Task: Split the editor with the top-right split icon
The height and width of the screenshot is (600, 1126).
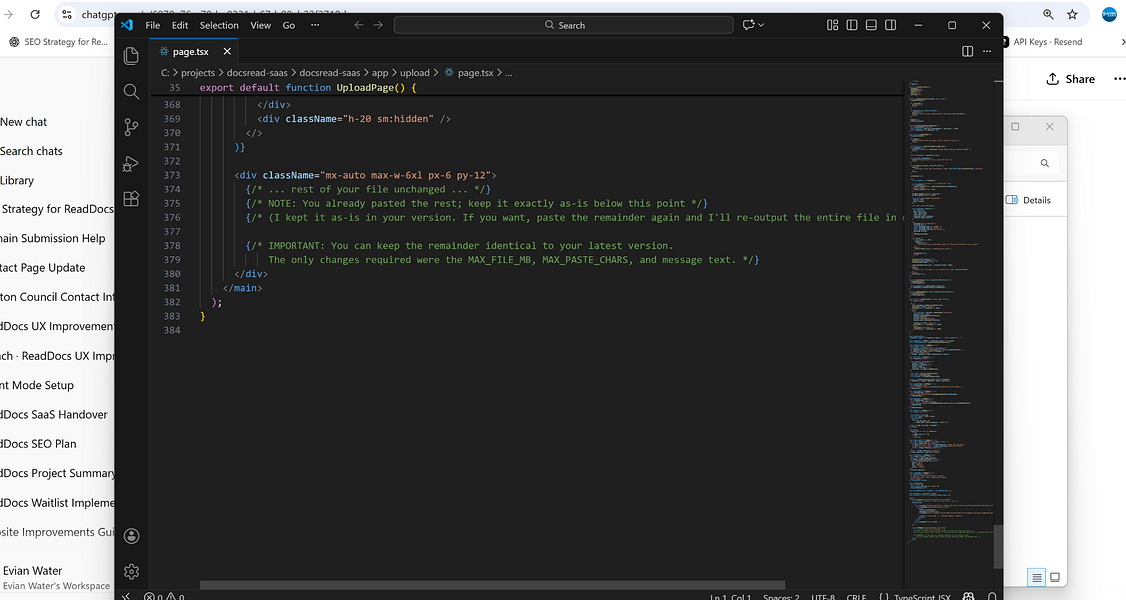Action: 967,51
